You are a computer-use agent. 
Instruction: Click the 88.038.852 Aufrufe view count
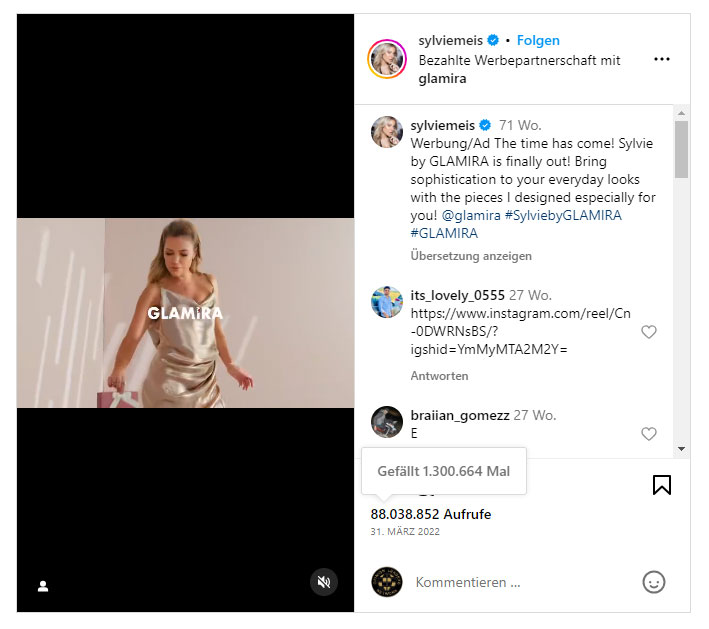pyautogui.click(x=431, y=514)
